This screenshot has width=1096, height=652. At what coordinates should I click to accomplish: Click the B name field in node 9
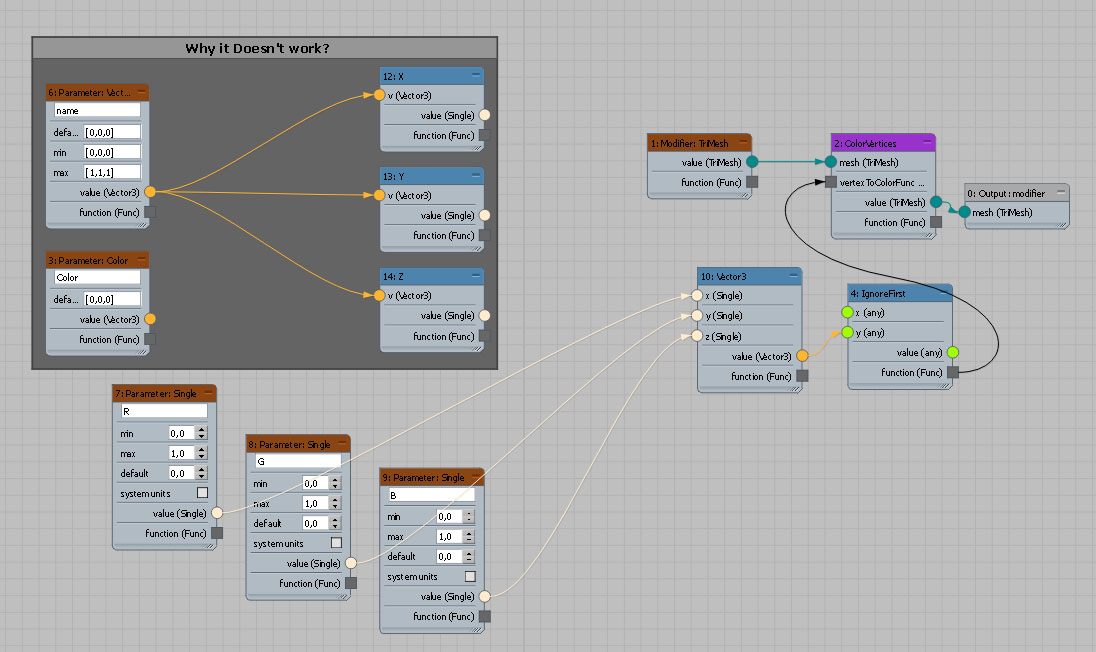pos(432,495)
